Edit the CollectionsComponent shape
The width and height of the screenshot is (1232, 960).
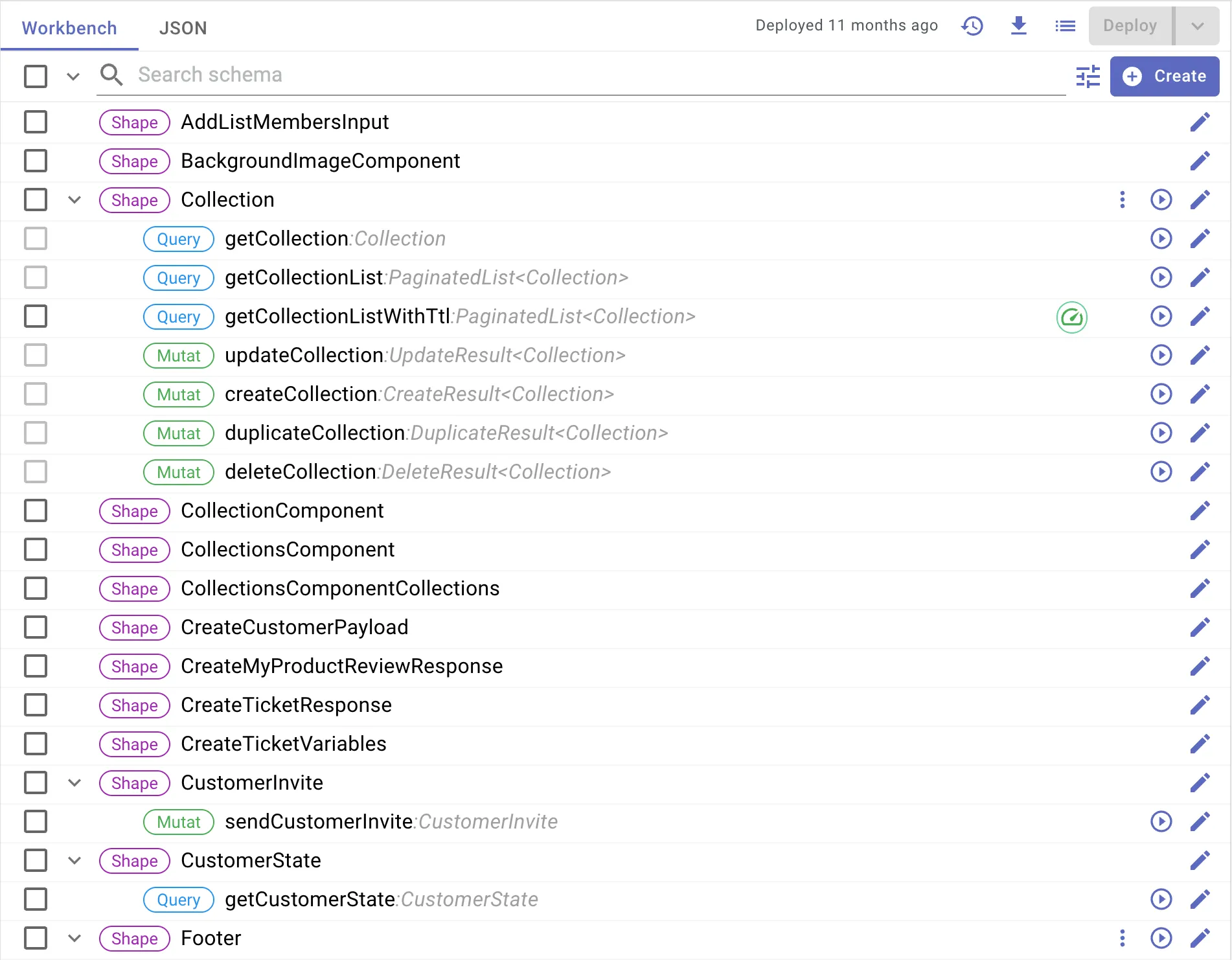[x=1200, y=549]
